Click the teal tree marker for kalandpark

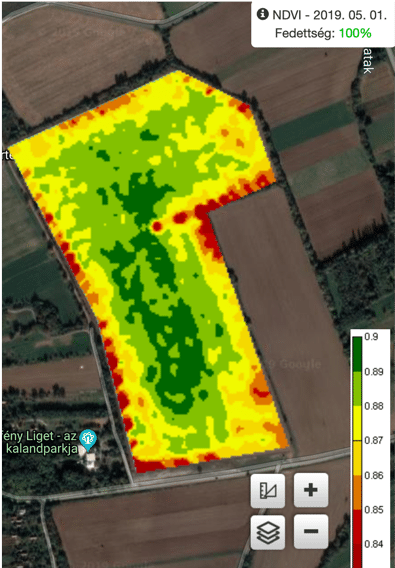coord(88,439)
